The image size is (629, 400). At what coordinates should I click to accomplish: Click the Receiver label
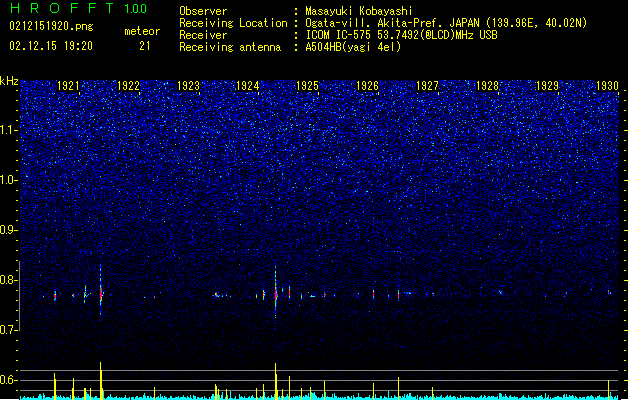pyautogui.click(x=203, y=35)
